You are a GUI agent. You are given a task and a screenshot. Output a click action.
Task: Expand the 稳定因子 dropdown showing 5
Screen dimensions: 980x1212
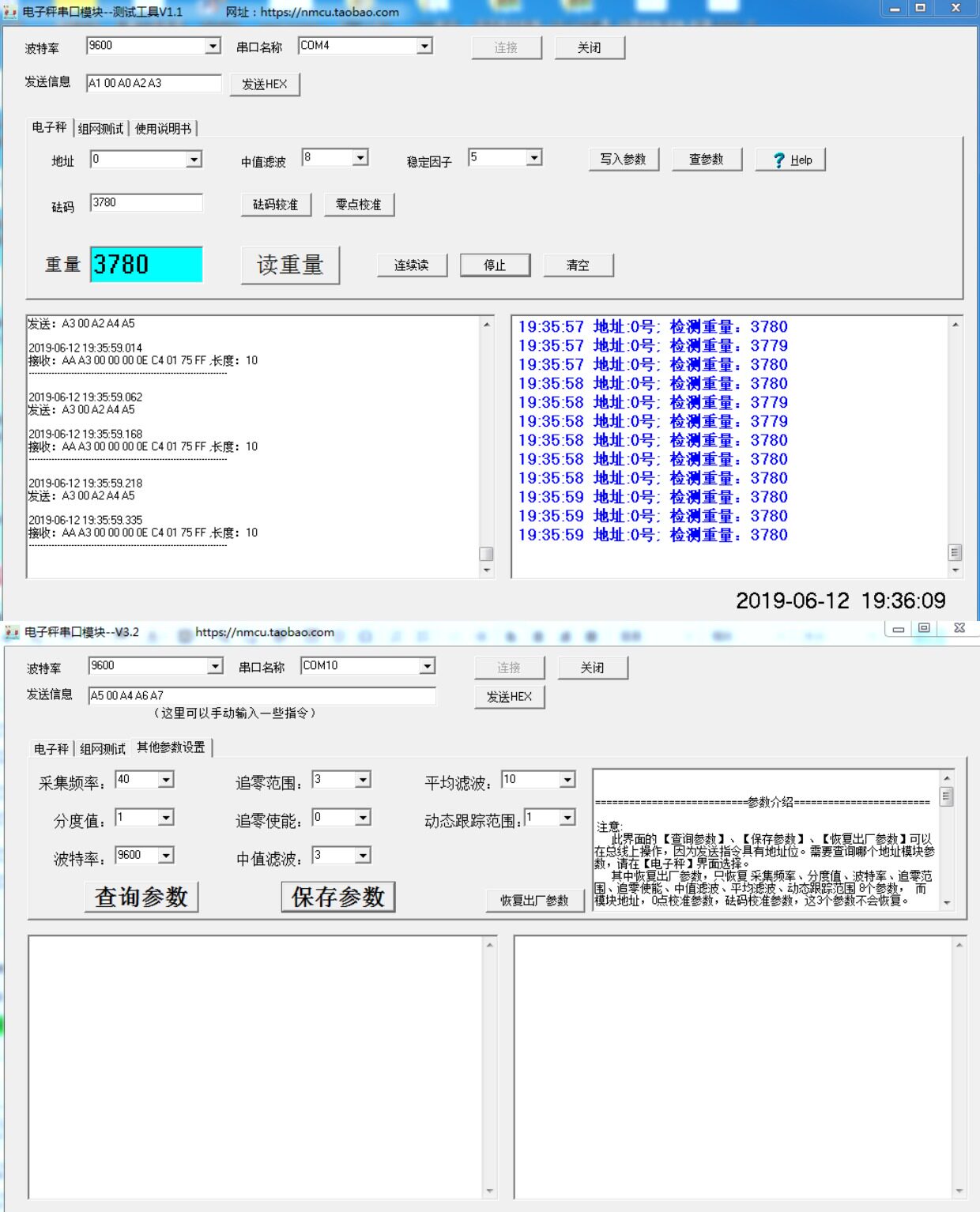[534, 158]
